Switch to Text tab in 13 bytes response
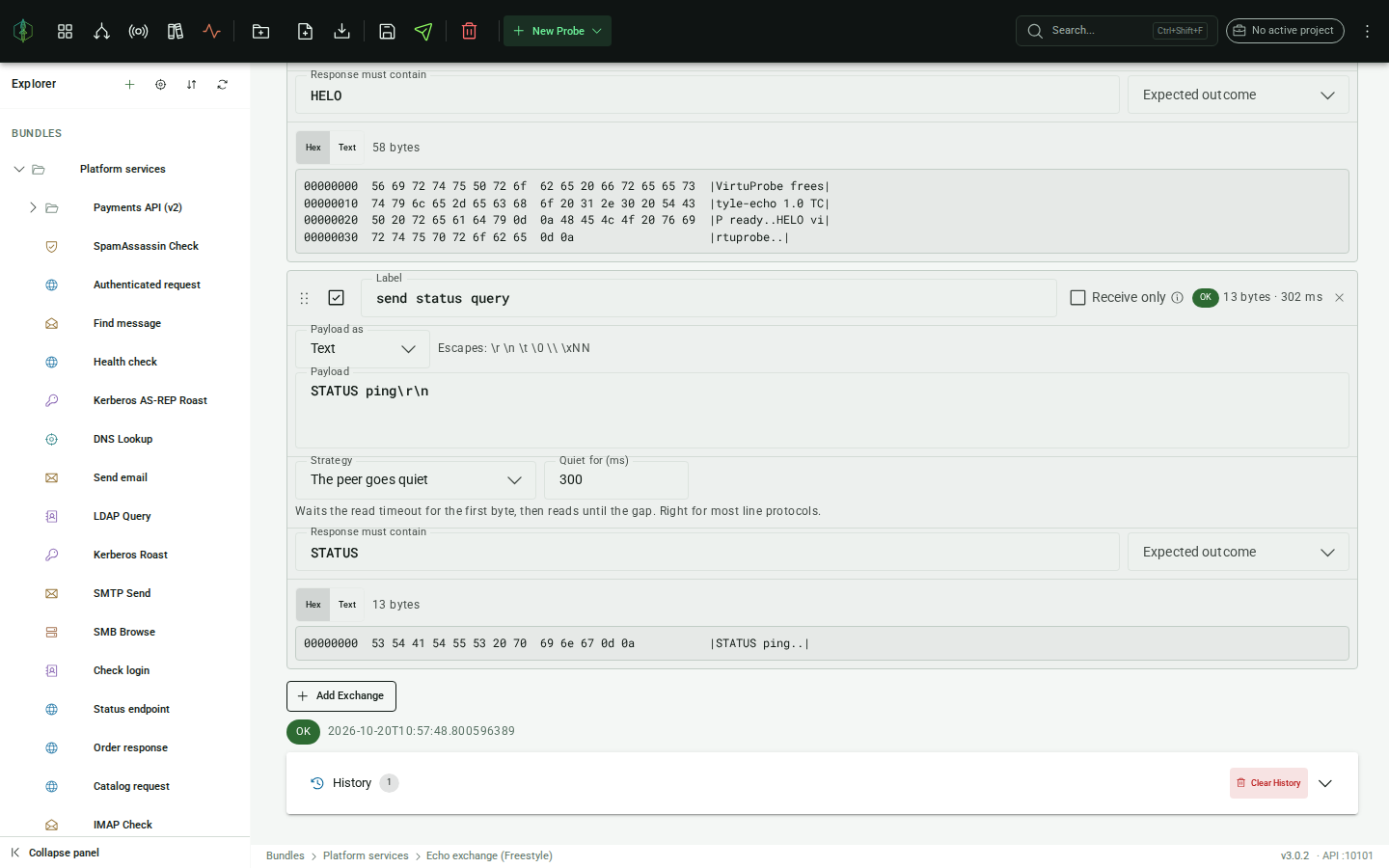The image size is (1389, 868). pos(347,605)
